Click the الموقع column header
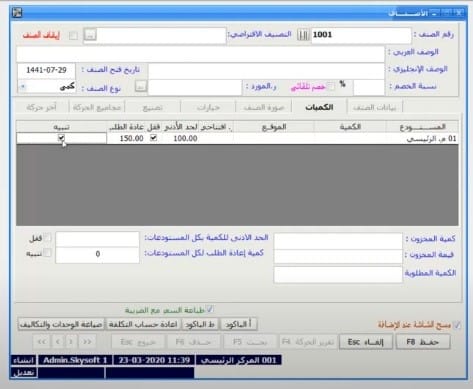 coord(274,127)
